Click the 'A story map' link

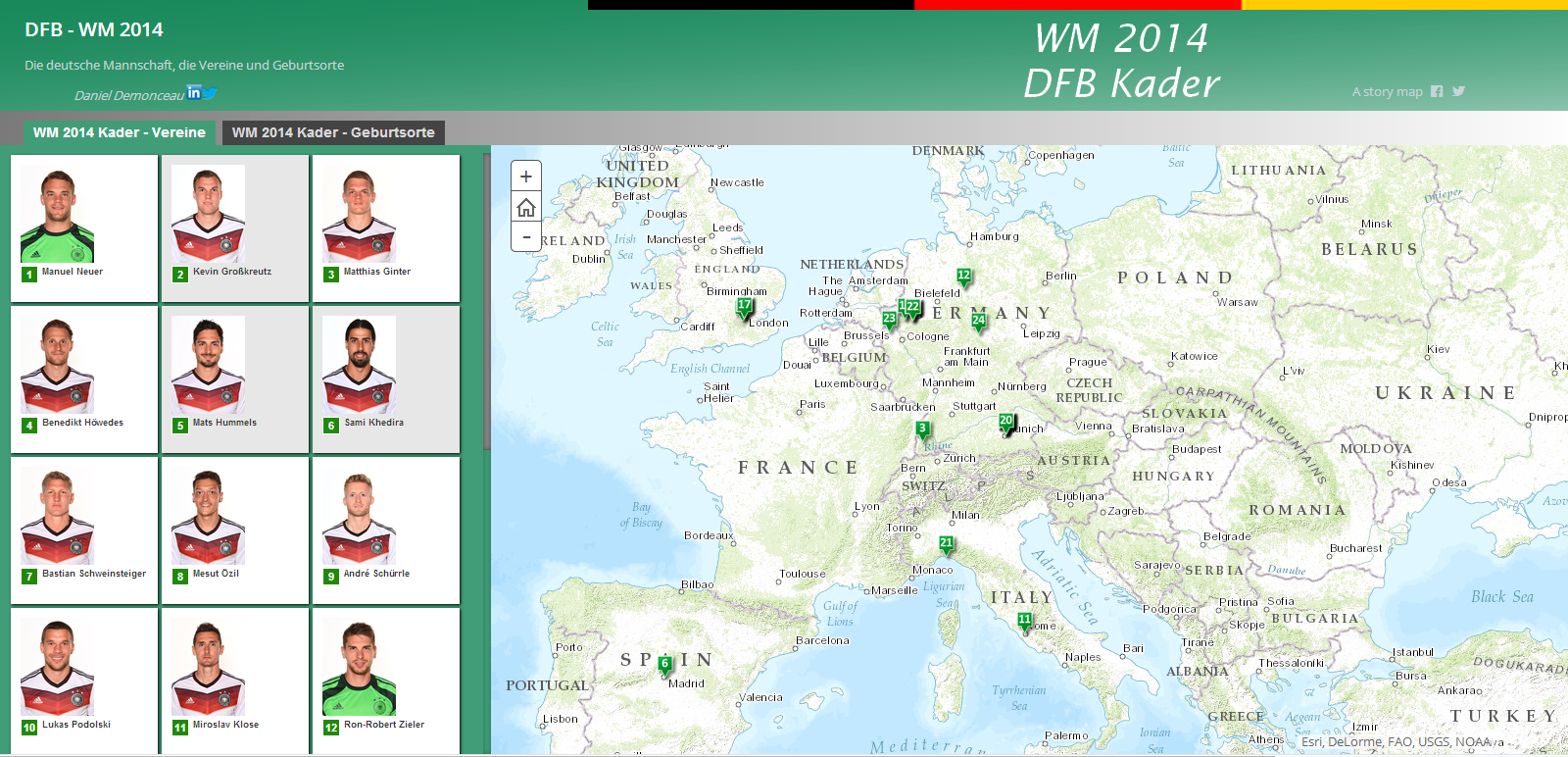(x=1387, y=92)
